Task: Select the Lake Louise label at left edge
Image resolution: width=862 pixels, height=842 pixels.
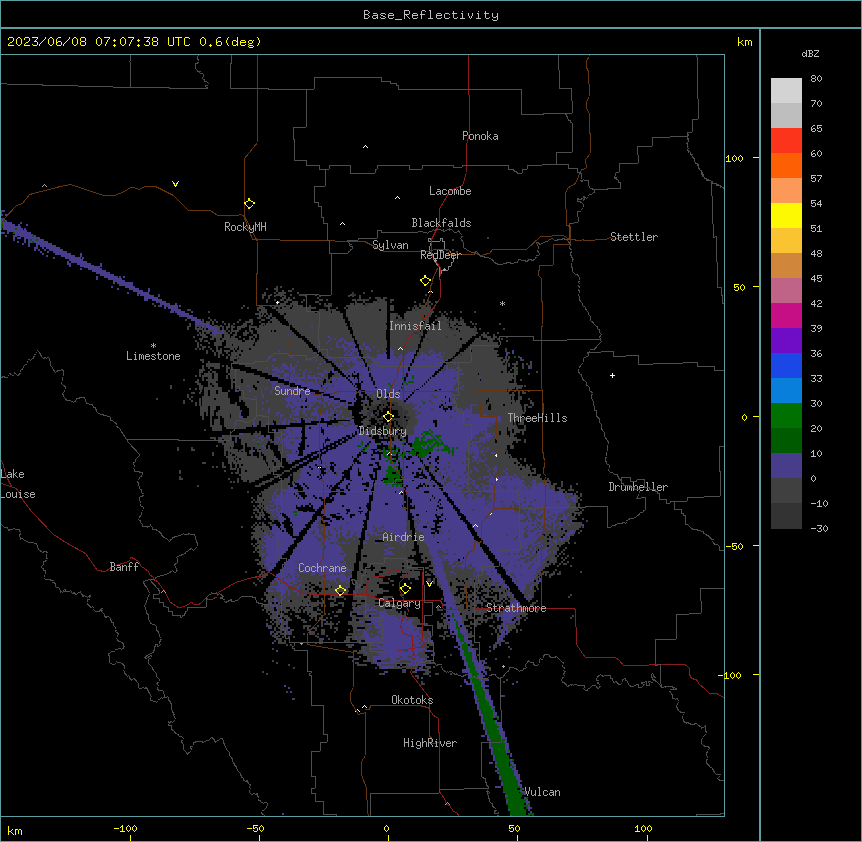Action: [18, 484]
